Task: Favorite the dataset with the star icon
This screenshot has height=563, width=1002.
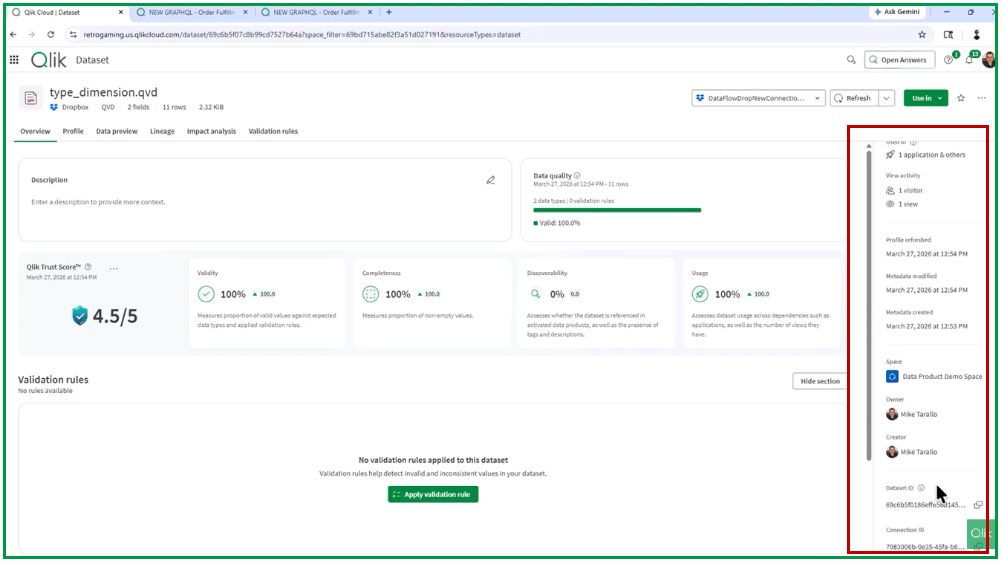Action: click(961, 98)
